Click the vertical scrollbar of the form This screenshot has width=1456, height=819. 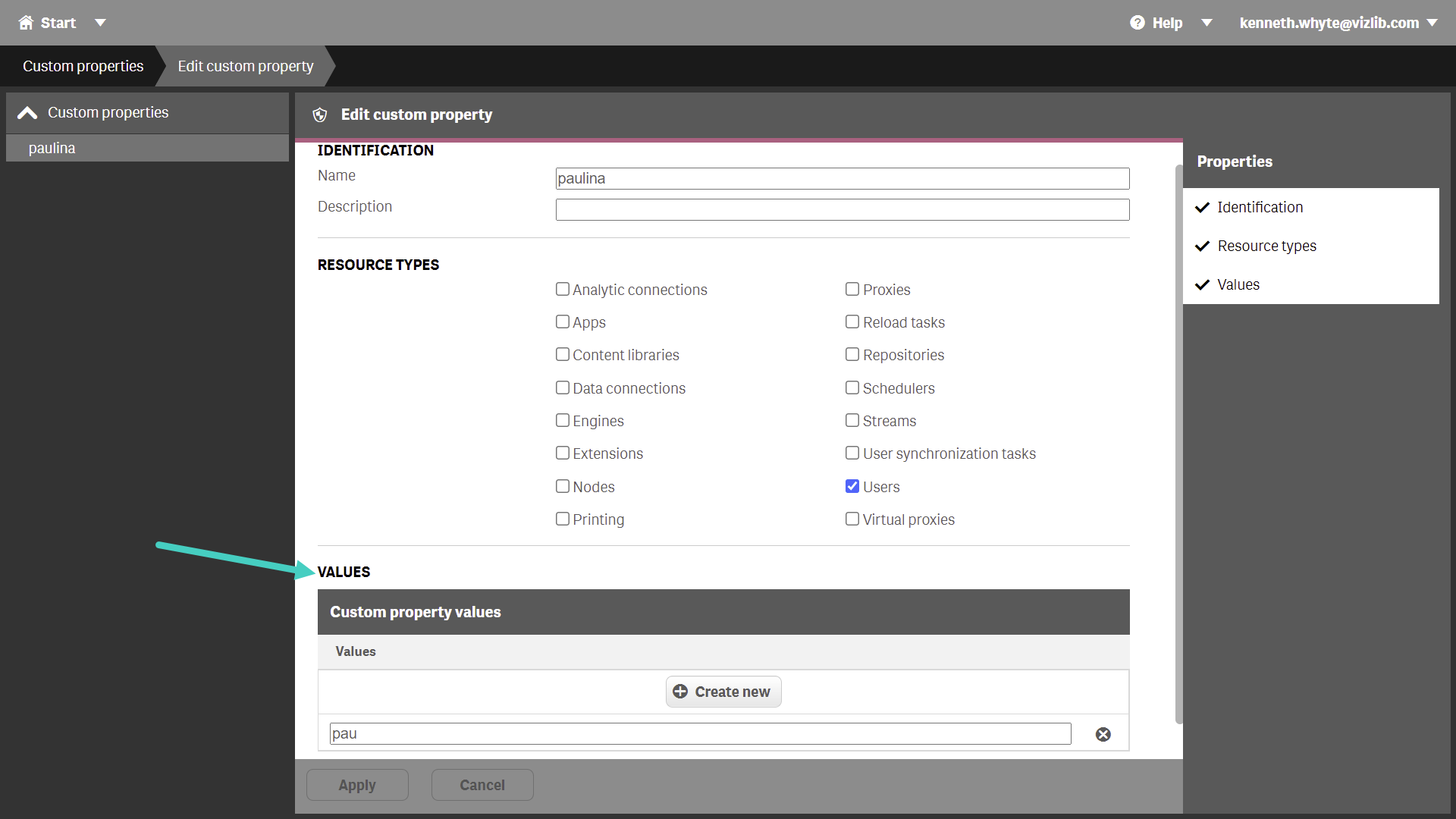pyautogui.click(x=1178, y=444)
